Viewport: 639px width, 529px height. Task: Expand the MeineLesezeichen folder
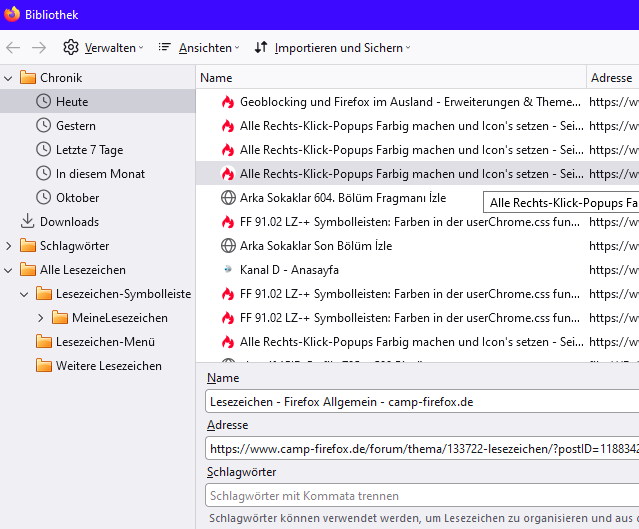tap(41, 317)
